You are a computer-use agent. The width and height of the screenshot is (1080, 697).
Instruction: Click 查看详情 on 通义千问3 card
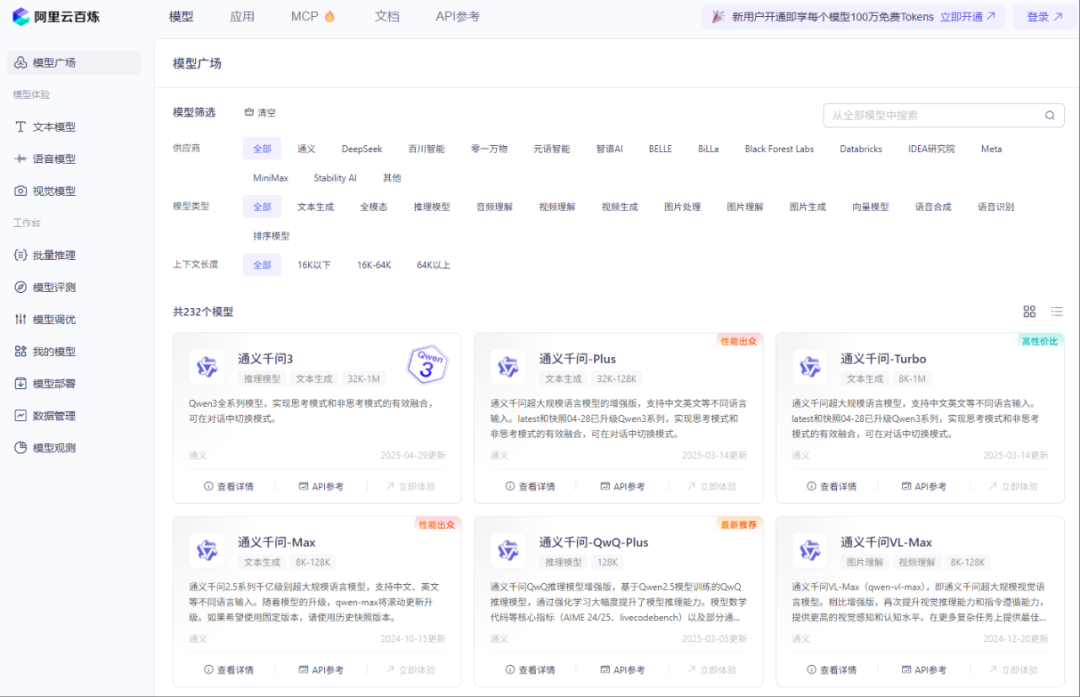[229, 486]
